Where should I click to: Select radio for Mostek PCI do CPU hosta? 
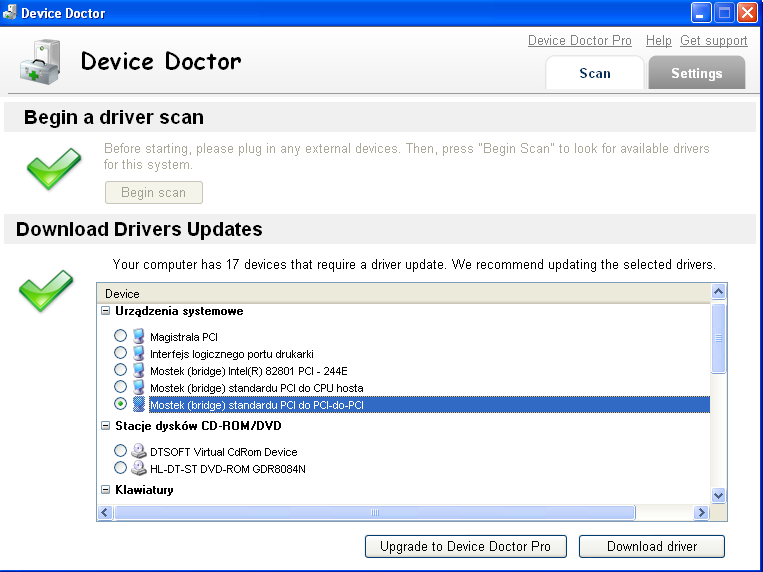coord(120,387)
